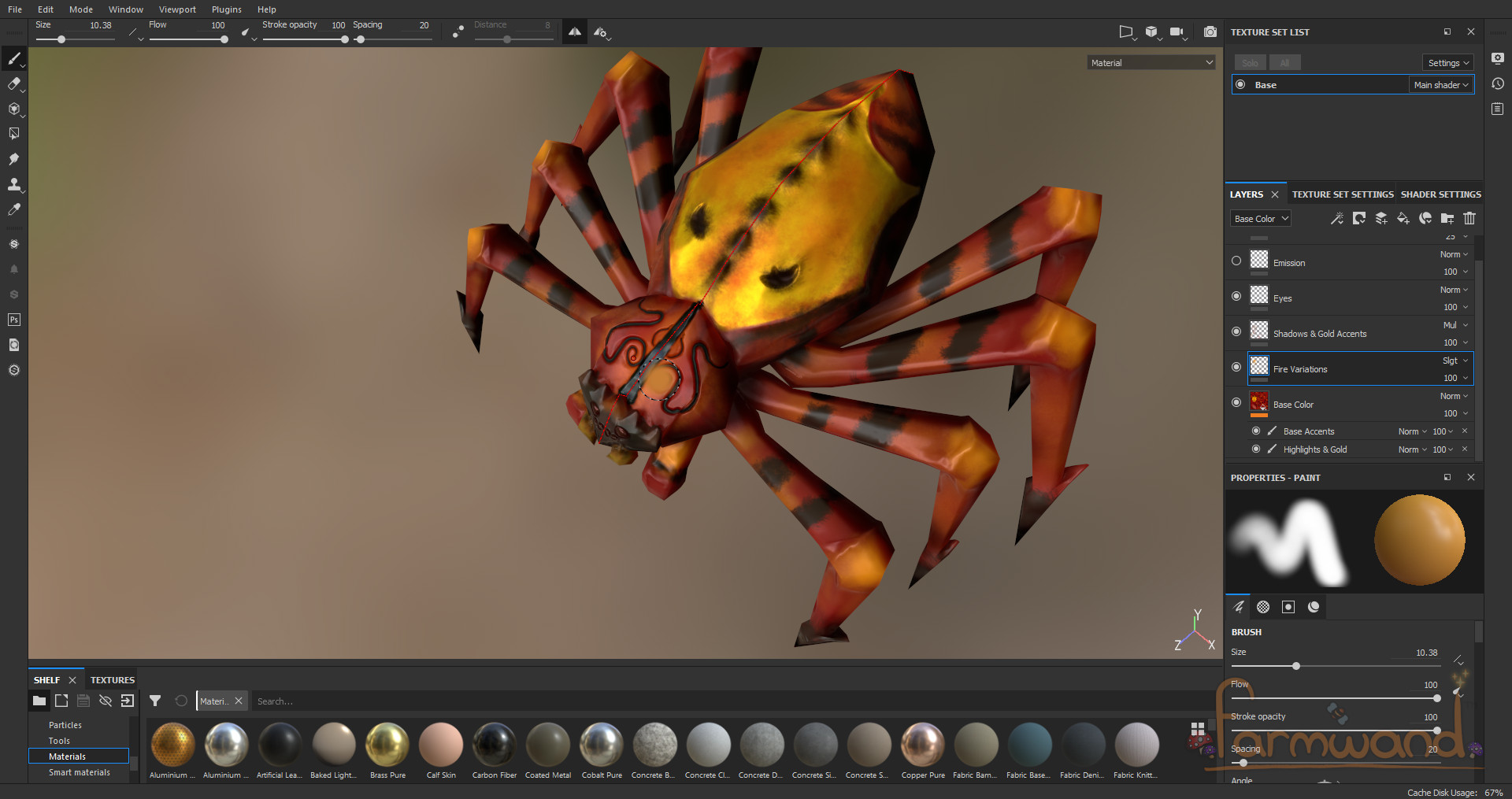Open the Log panel icon
This screenshot has height=799, width=1512.
1498,109
